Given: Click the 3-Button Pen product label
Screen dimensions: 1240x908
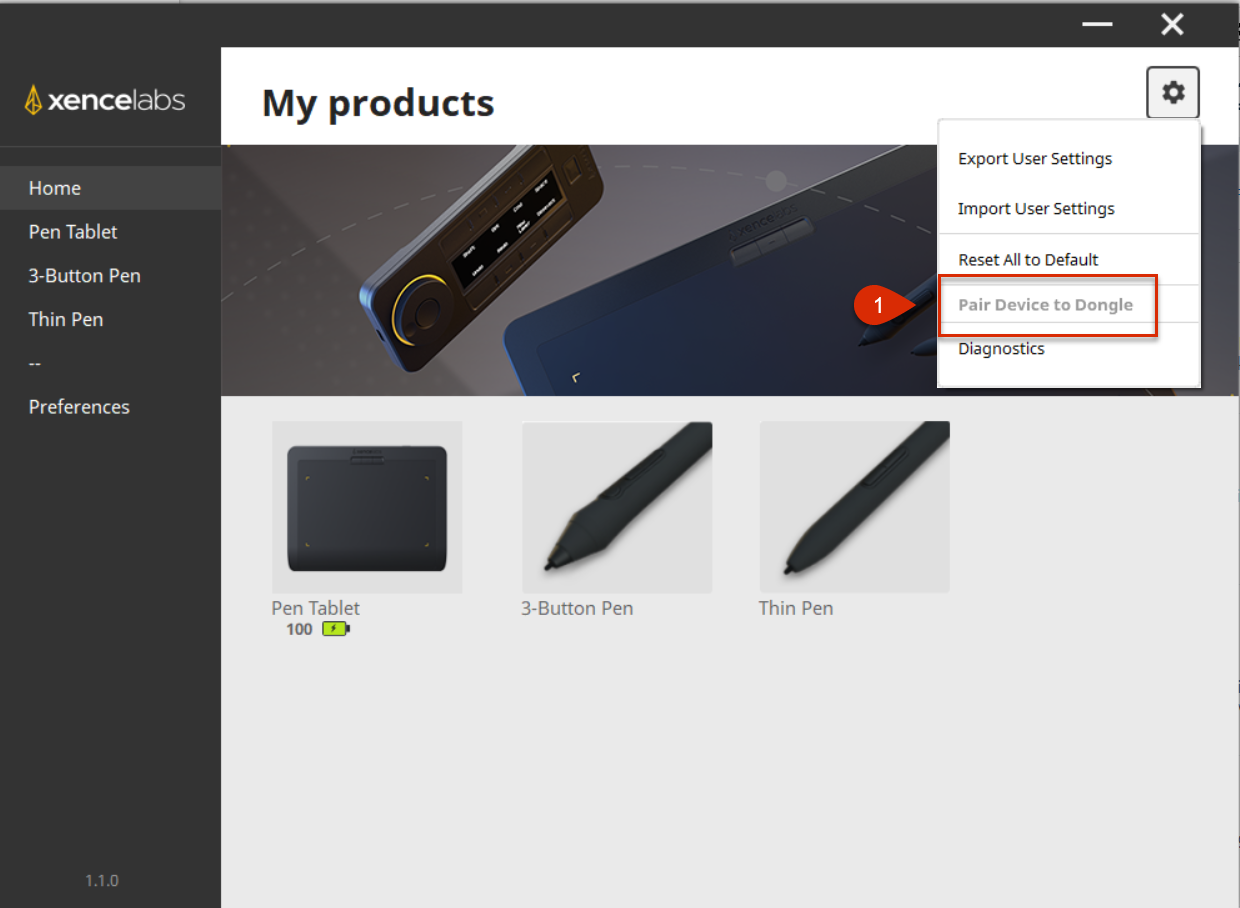Looking at the screenshot, I should 577,608.
